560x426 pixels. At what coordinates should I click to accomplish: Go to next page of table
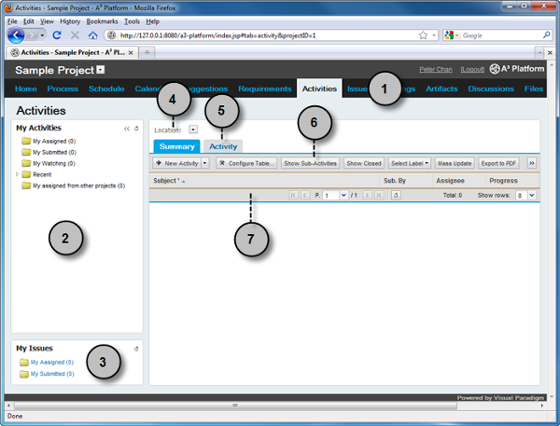[x=367, y=195]
